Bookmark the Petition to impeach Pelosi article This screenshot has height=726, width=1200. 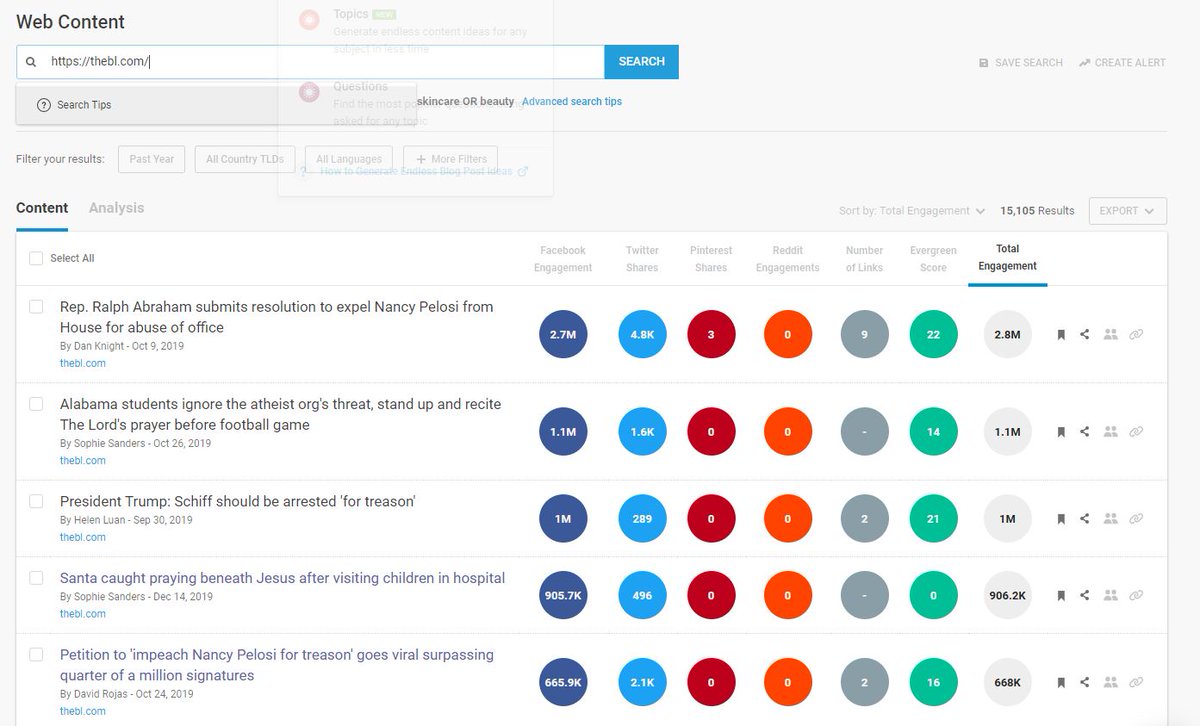tap(1061, 683)
